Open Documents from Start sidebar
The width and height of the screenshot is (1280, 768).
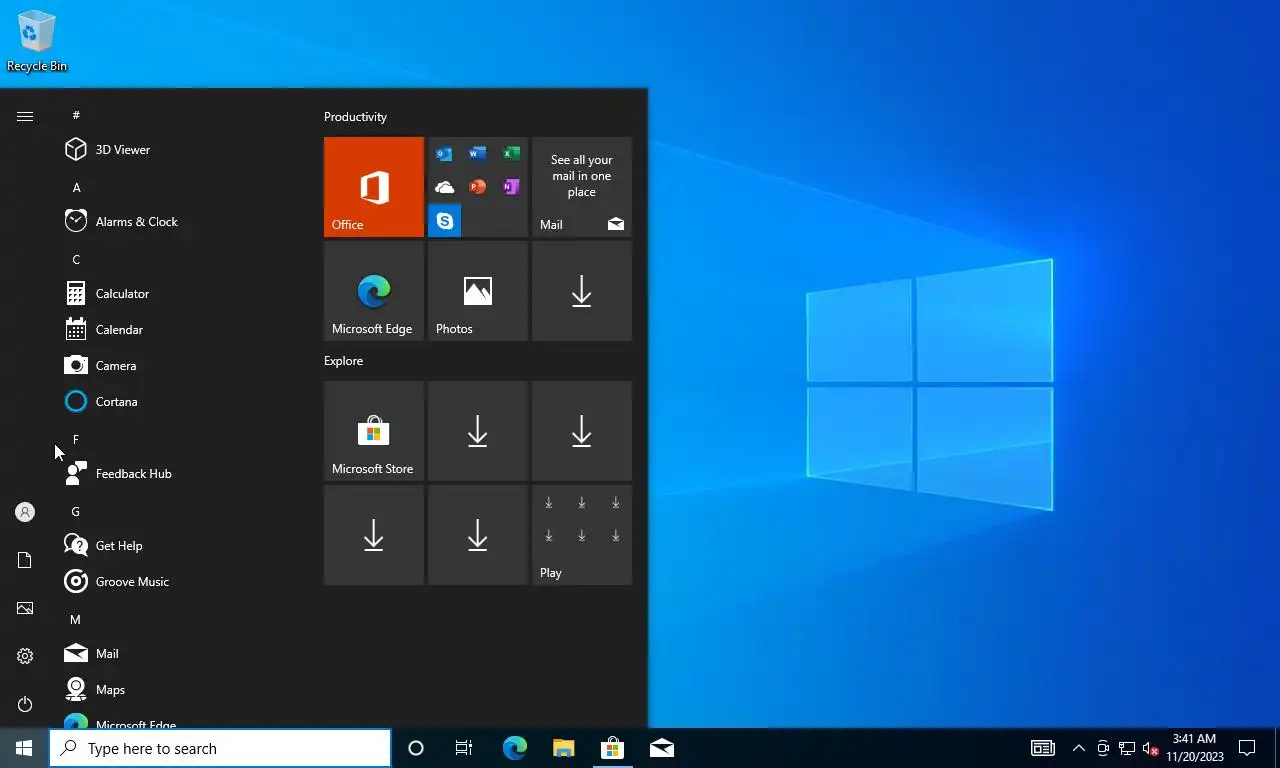pyautogui.click(x=25, y=560)
